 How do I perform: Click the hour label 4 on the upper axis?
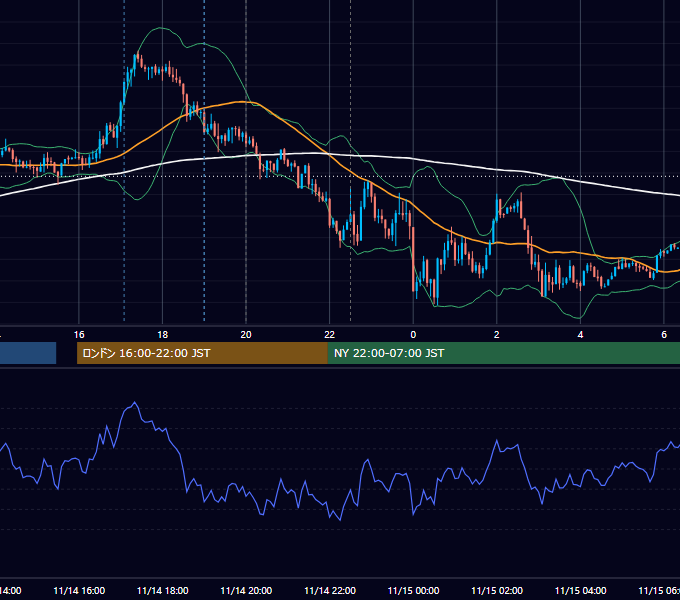coord(580,335)
